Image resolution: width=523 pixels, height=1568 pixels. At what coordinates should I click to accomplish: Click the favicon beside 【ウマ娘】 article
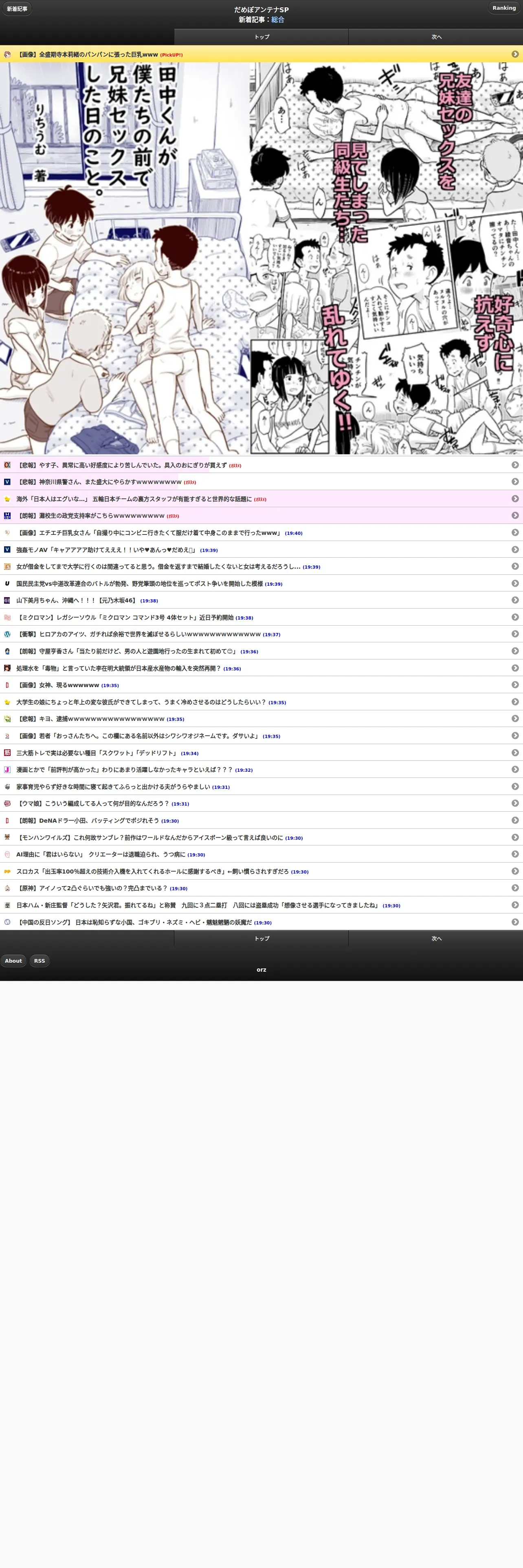coord(7,804)
